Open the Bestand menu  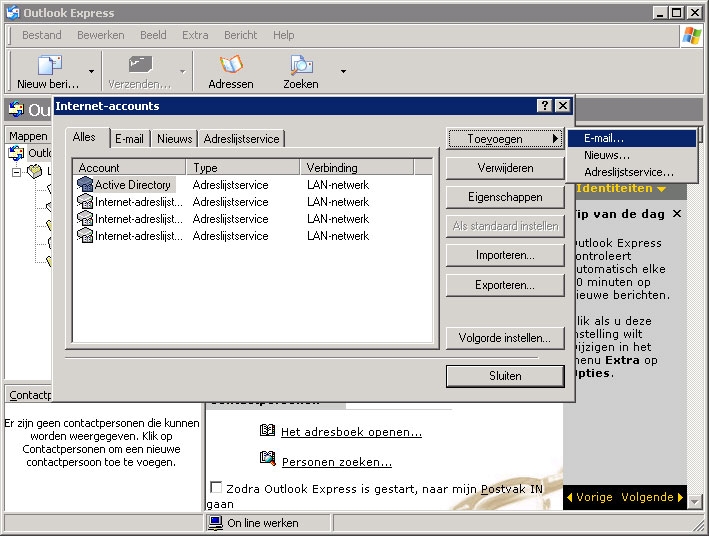pyautogui.click(x=42, y=35)
